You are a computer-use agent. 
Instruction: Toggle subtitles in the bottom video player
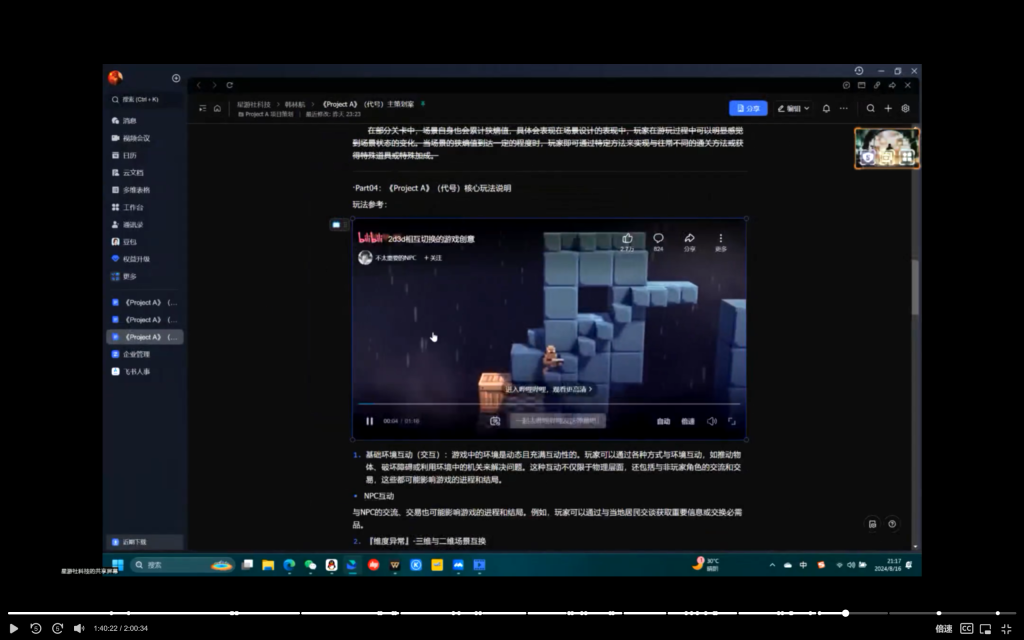966,626
